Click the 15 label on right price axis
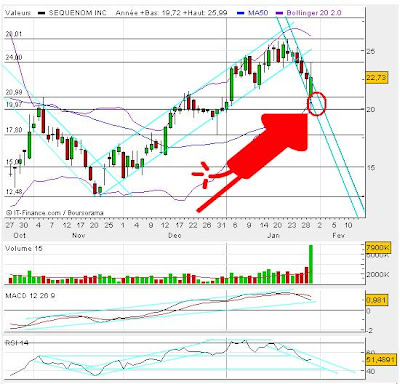 tap(370, 167)
